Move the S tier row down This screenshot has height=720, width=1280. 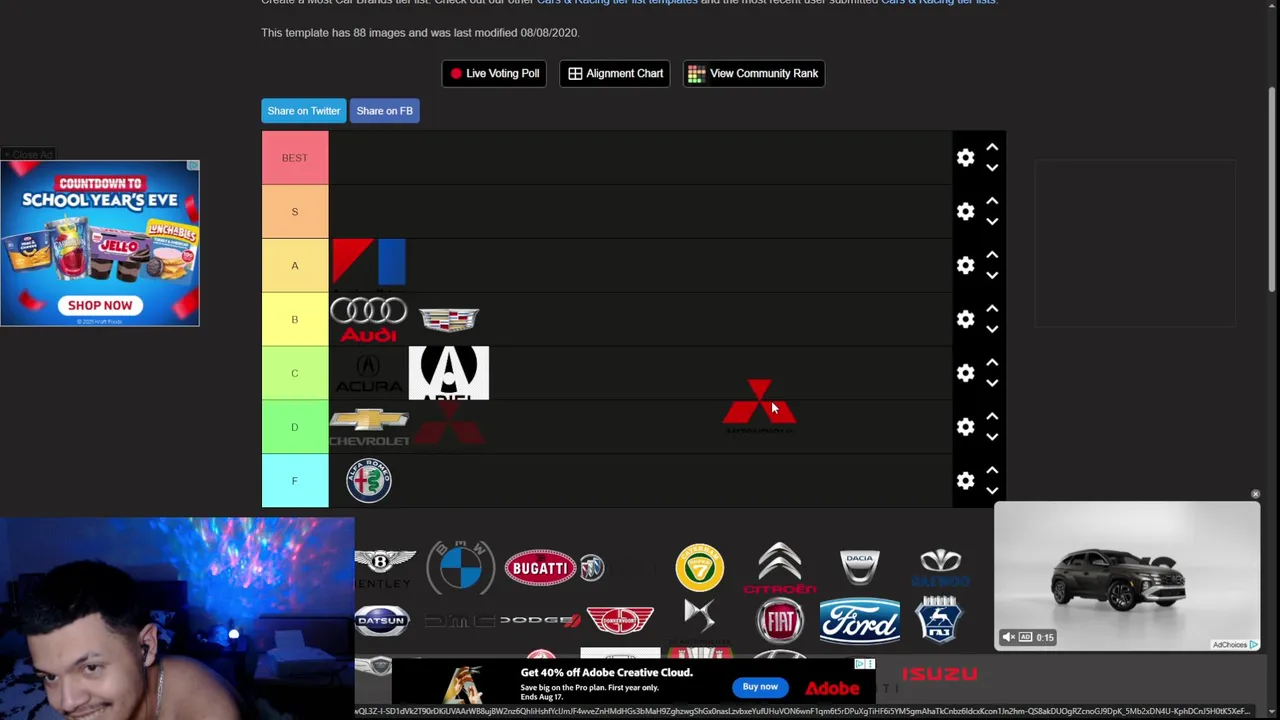992,222
